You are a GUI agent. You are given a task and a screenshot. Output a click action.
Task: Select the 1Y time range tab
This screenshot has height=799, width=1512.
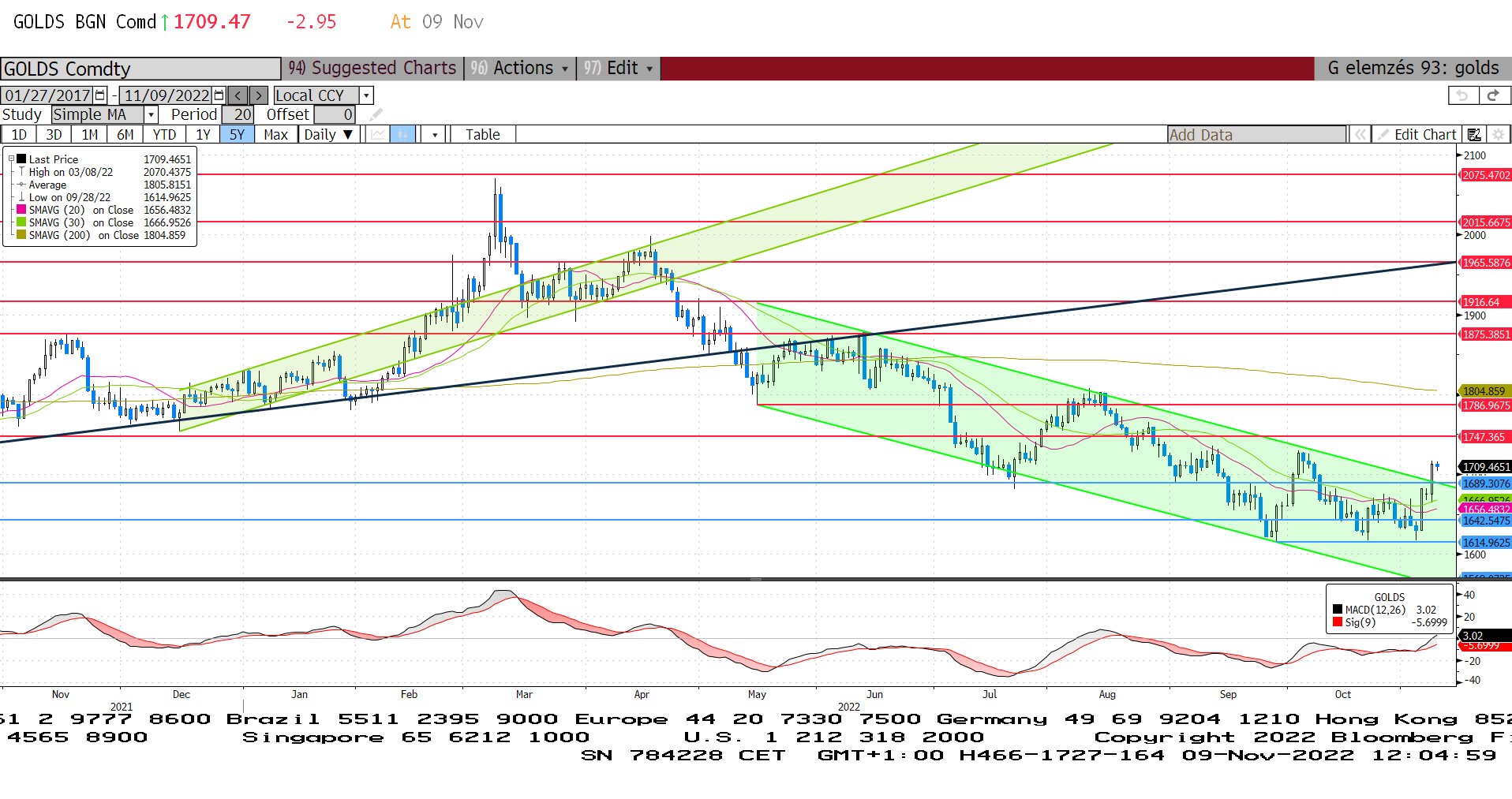[203, 135]
